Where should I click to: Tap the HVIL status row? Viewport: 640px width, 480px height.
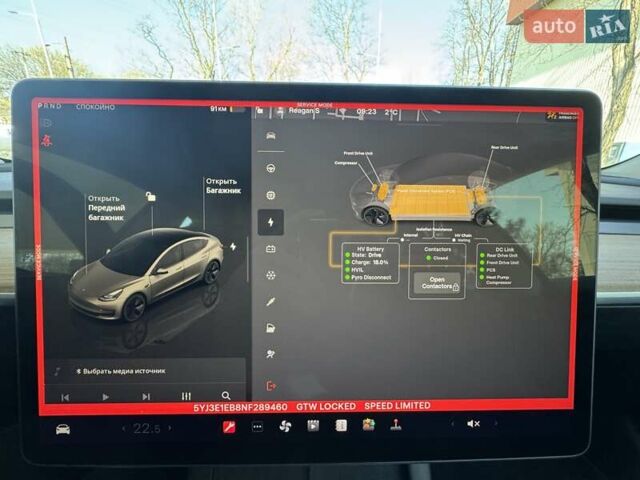point(354,270)
